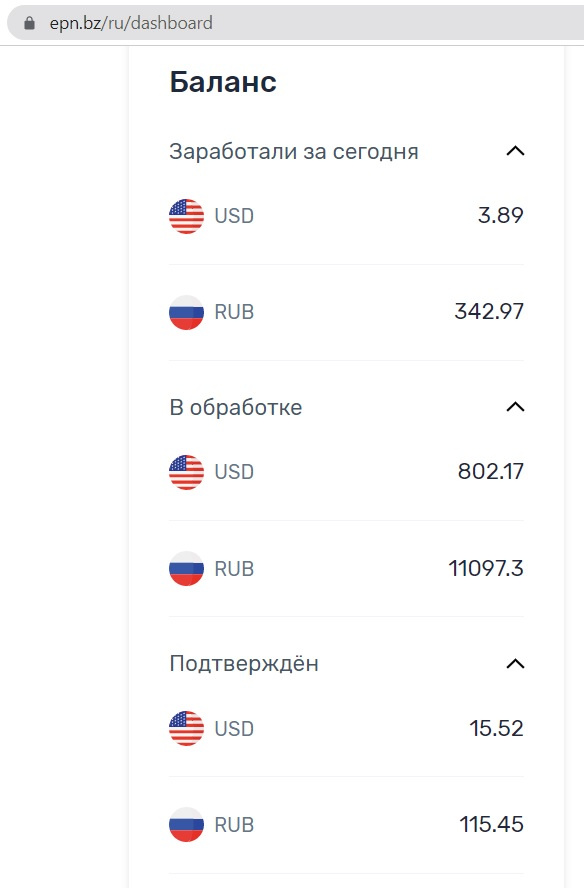The height and width of the screenshot is (888, 584).
Task: Click the US flag icon under Заработали за сегодня
Action: pyautogui.click(x=186, y=216)
